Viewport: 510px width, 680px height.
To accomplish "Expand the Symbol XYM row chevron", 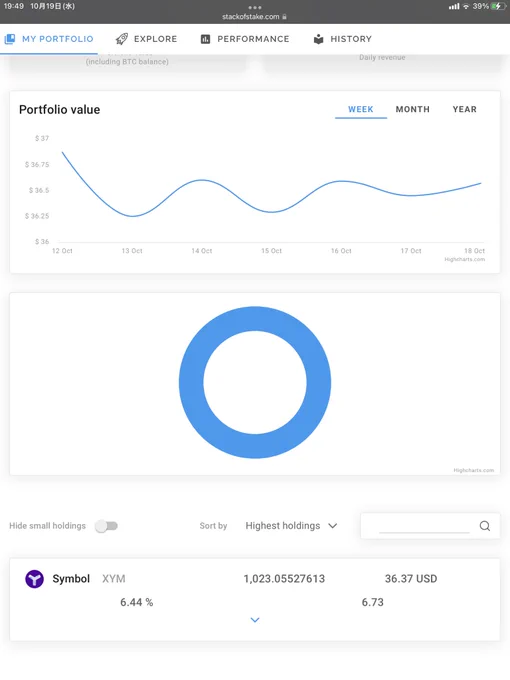I will pos(255,620).
